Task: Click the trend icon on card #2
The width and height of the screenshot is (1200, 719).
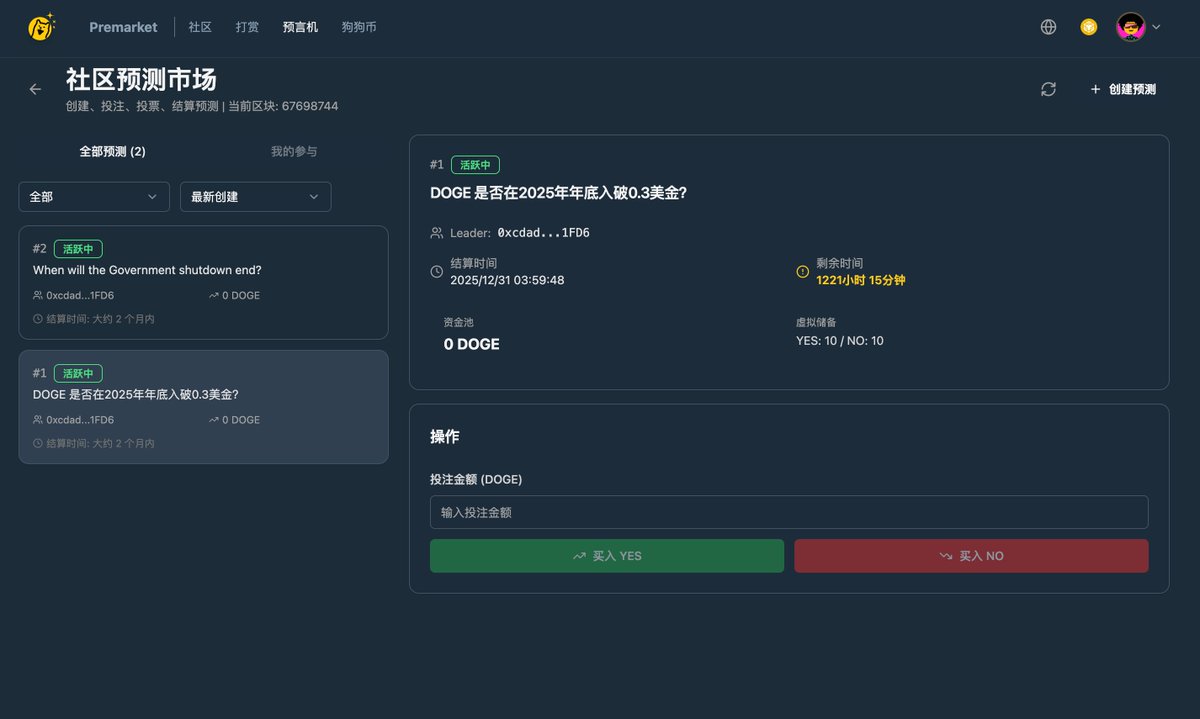Action: tap(214, 296)
